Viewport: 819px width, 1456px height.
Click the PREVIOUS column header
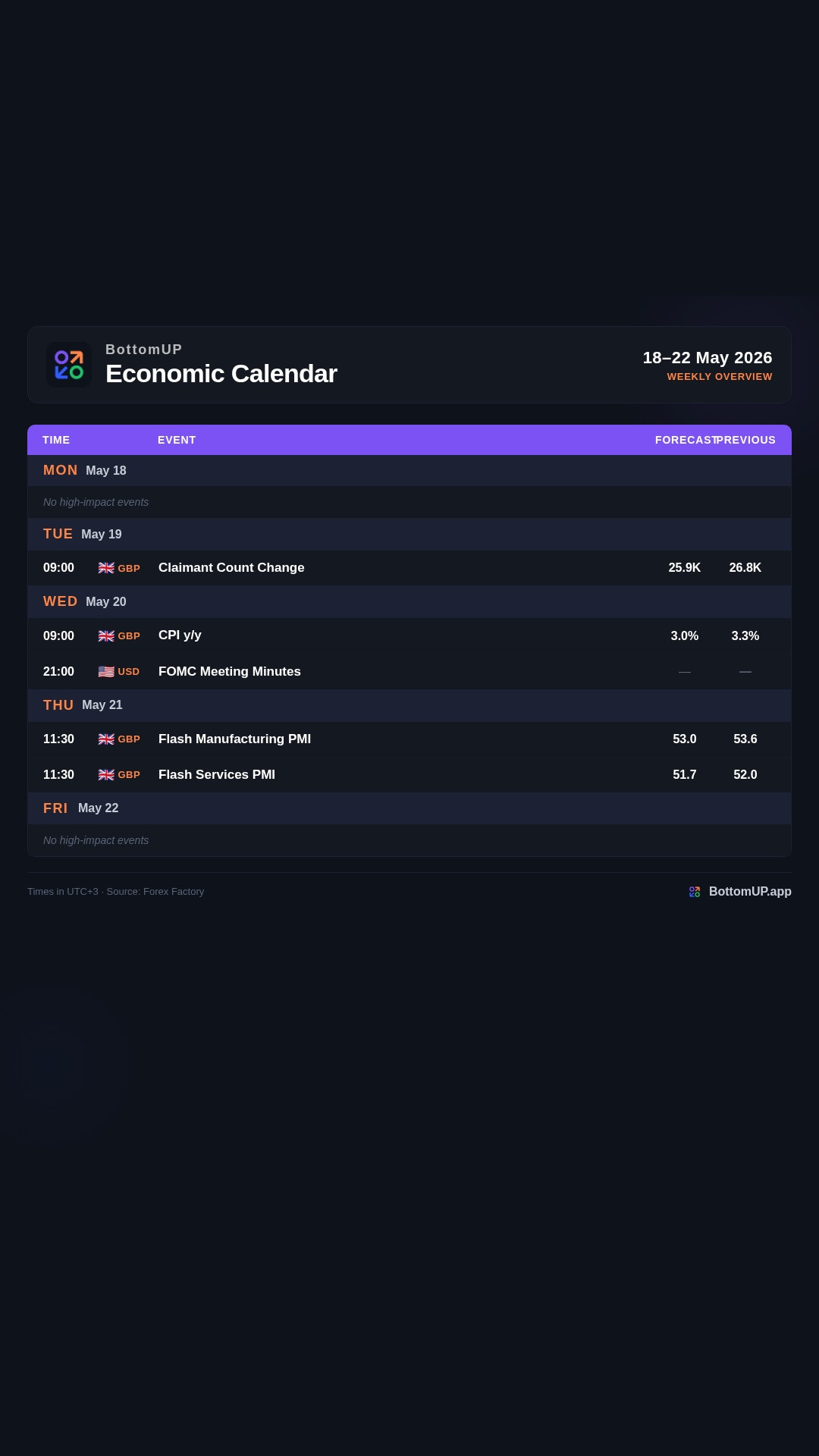[746, 440]
